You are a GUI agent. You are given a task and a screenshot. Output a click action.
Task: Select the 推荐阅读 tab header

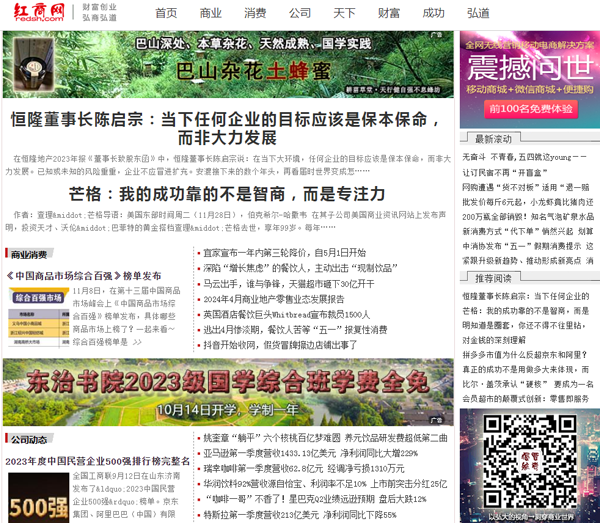493,278
